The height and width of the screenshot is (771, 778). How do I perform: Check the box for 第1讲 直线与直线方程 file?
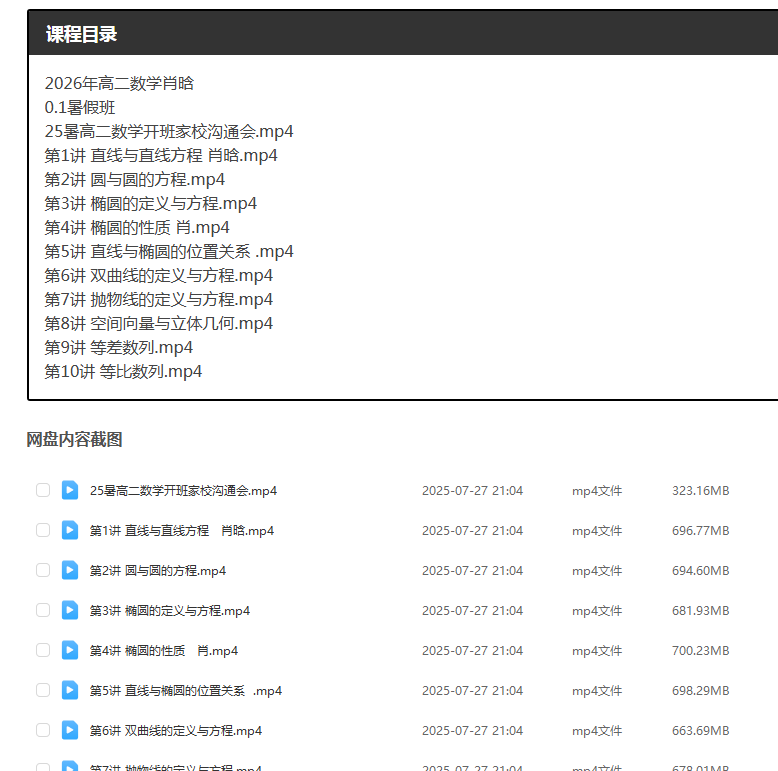tap(43, 530)
